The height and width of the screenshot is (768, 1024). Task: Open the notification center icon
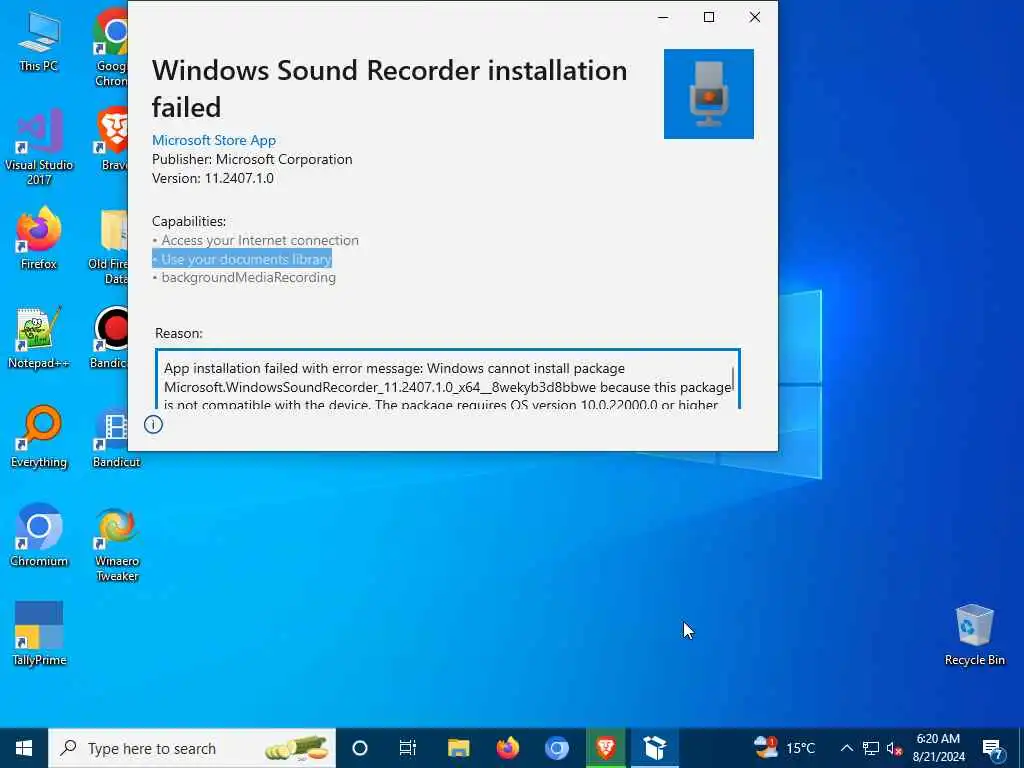[993, 750]
